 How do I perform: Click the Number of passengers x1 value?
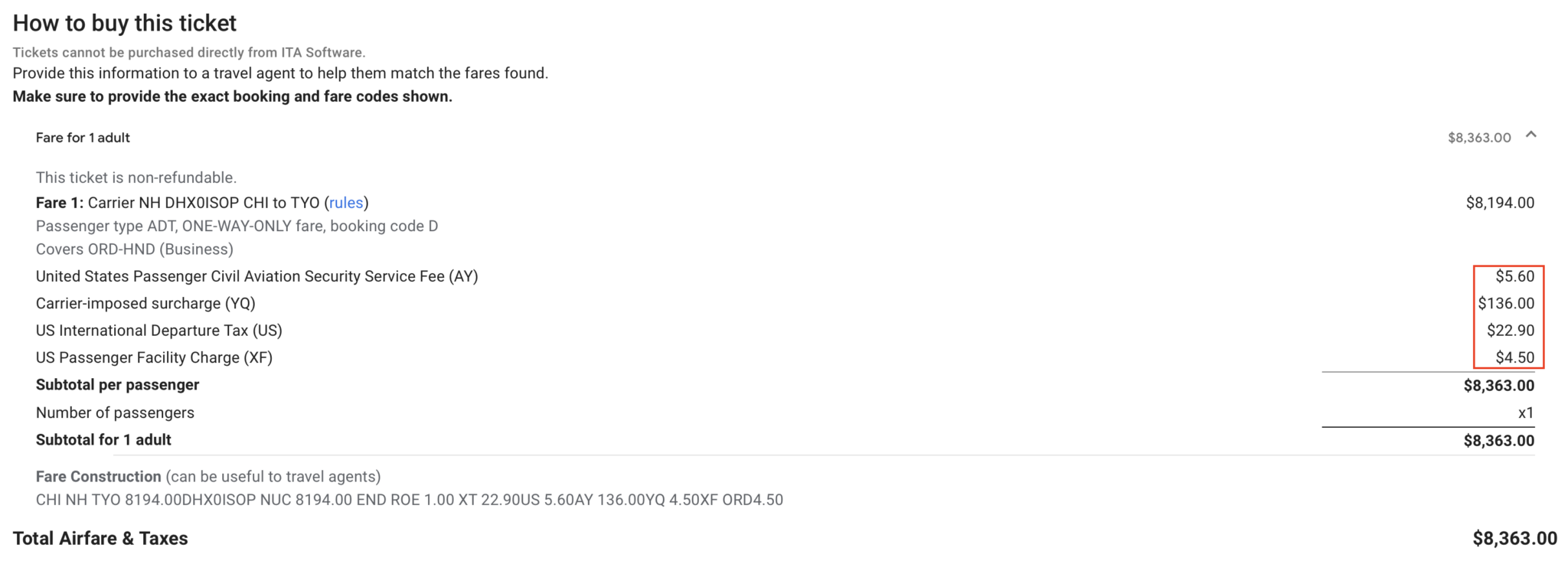tap(1525, 413)
